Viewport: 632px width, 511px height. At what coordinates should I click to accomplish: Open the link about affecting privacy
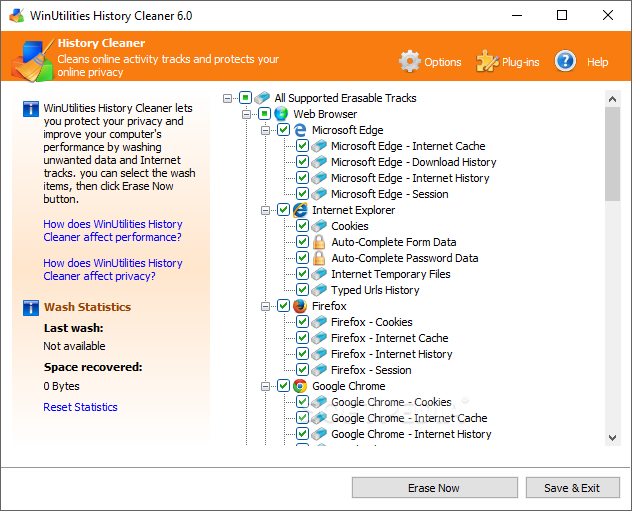coord(113,270)
